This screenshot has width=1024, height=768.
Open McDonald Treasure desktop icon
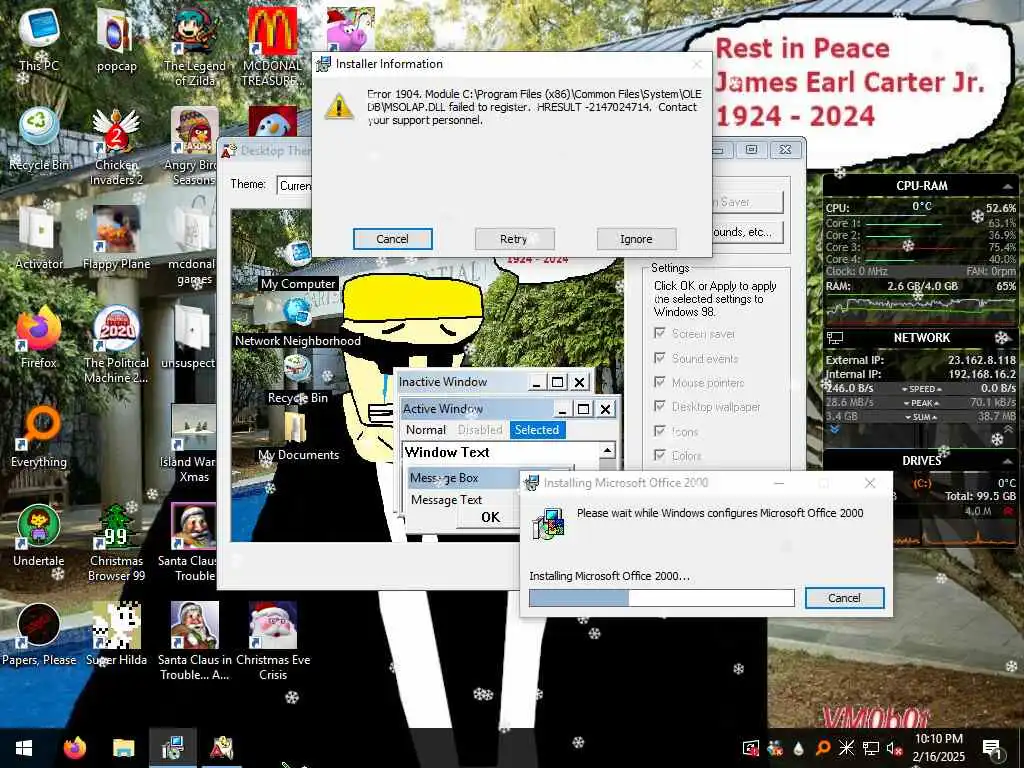(273, 46)
